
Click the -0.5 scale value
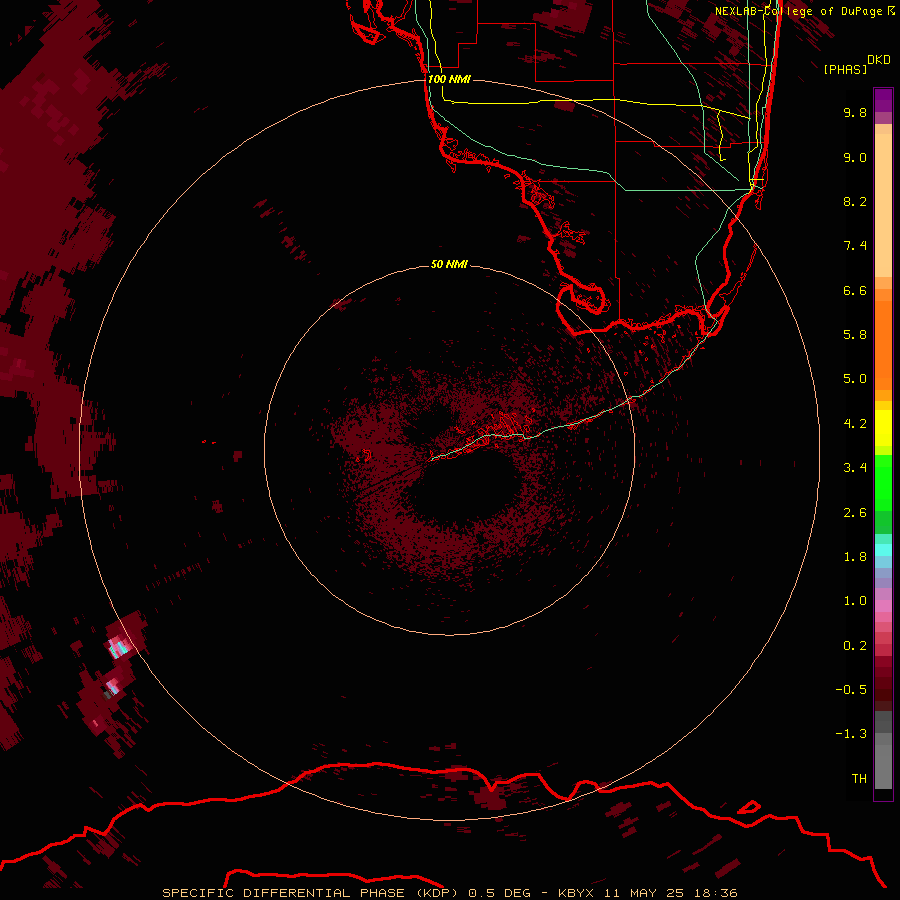(851, 690)
